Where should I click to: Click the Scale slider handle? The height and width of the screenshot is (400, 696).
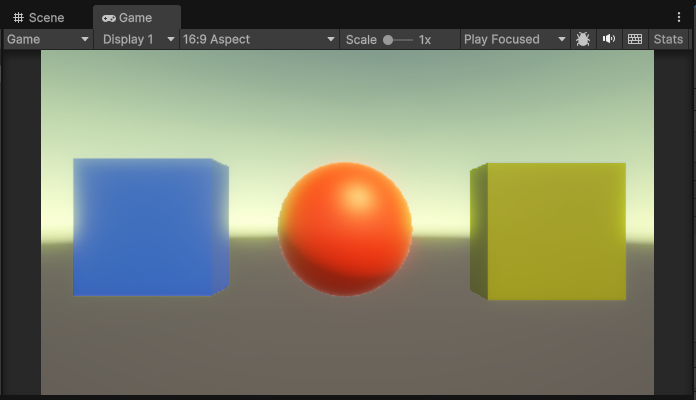click(x=388, y=40)
